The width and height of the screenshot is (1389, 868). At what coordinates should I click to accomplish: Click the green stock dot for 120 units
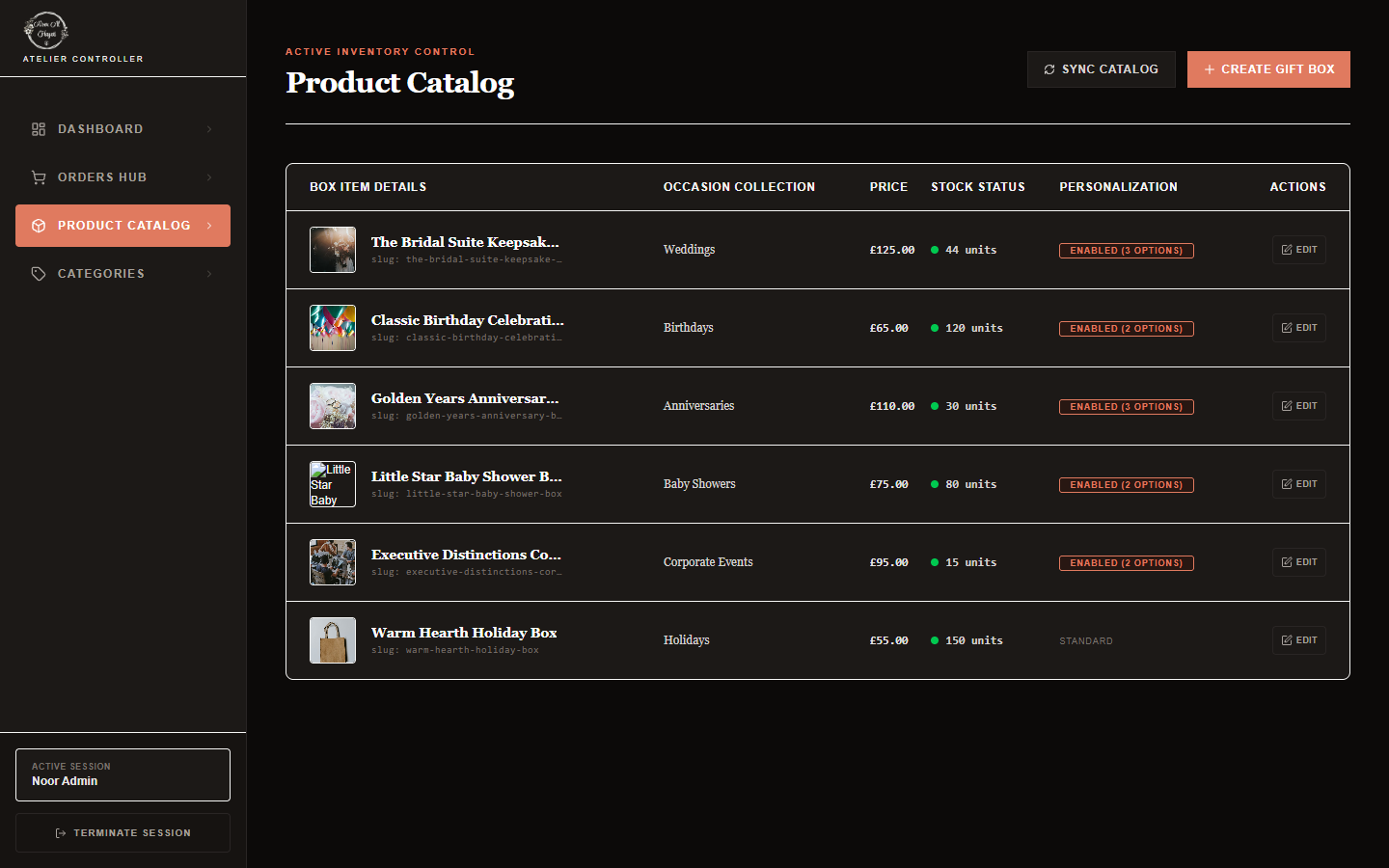935,328
